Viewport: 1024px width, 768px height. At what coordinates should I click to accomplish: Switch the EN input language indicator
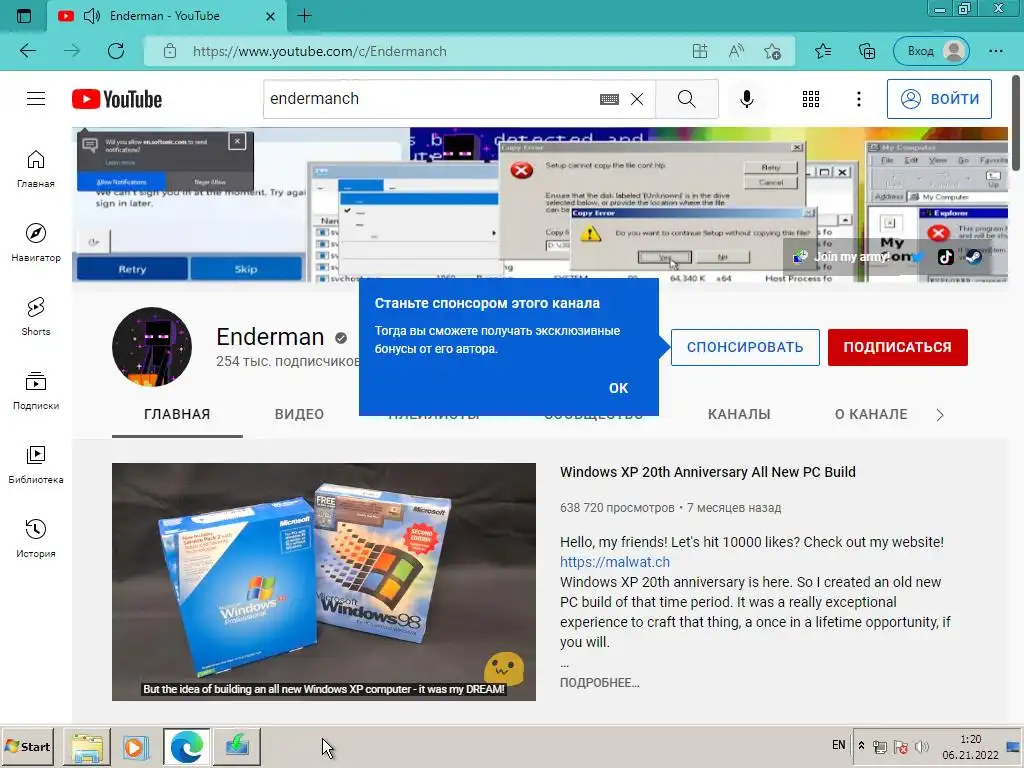tap(839, 745)
